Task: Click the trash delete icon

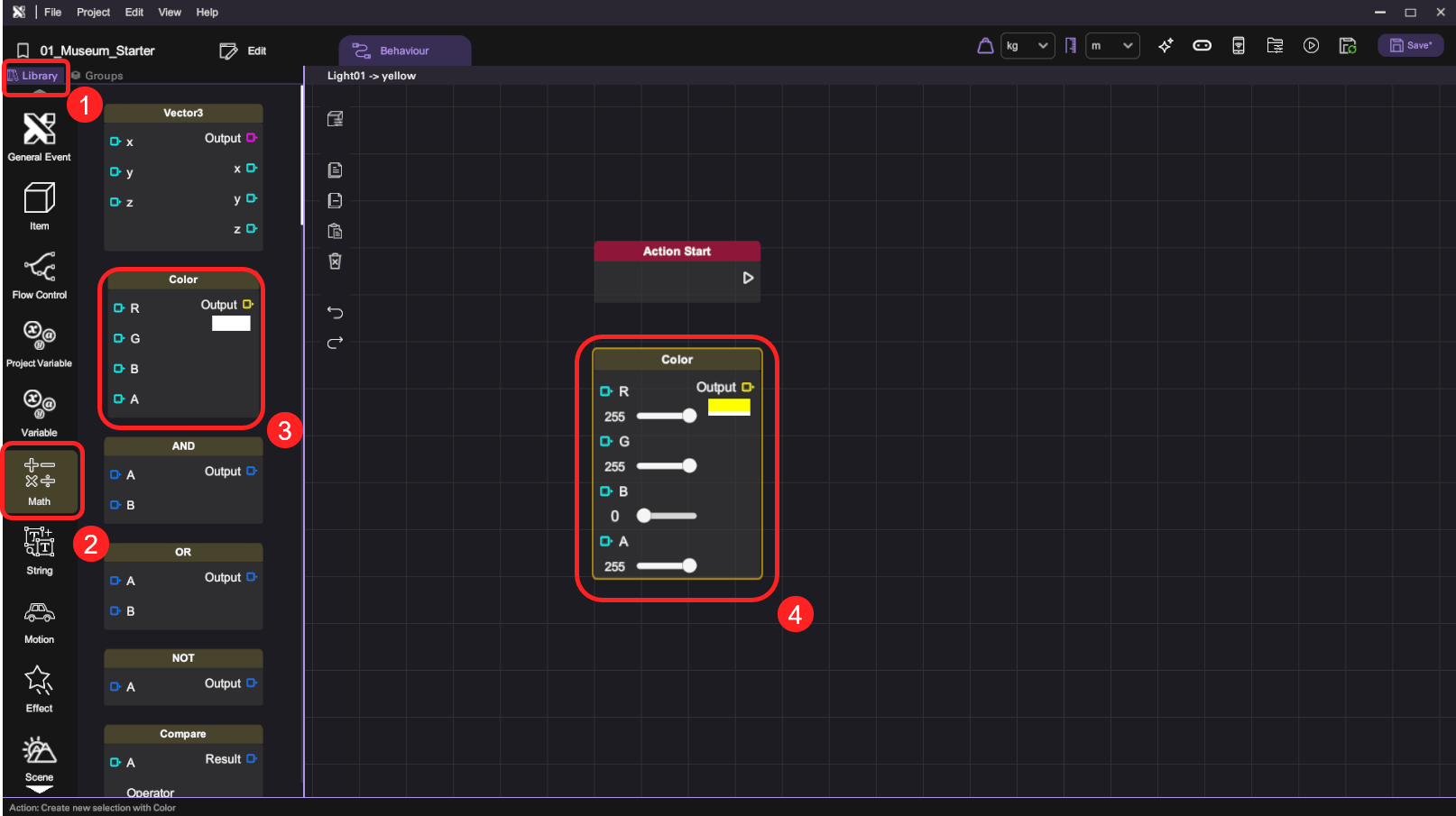Action: [335, 261]
